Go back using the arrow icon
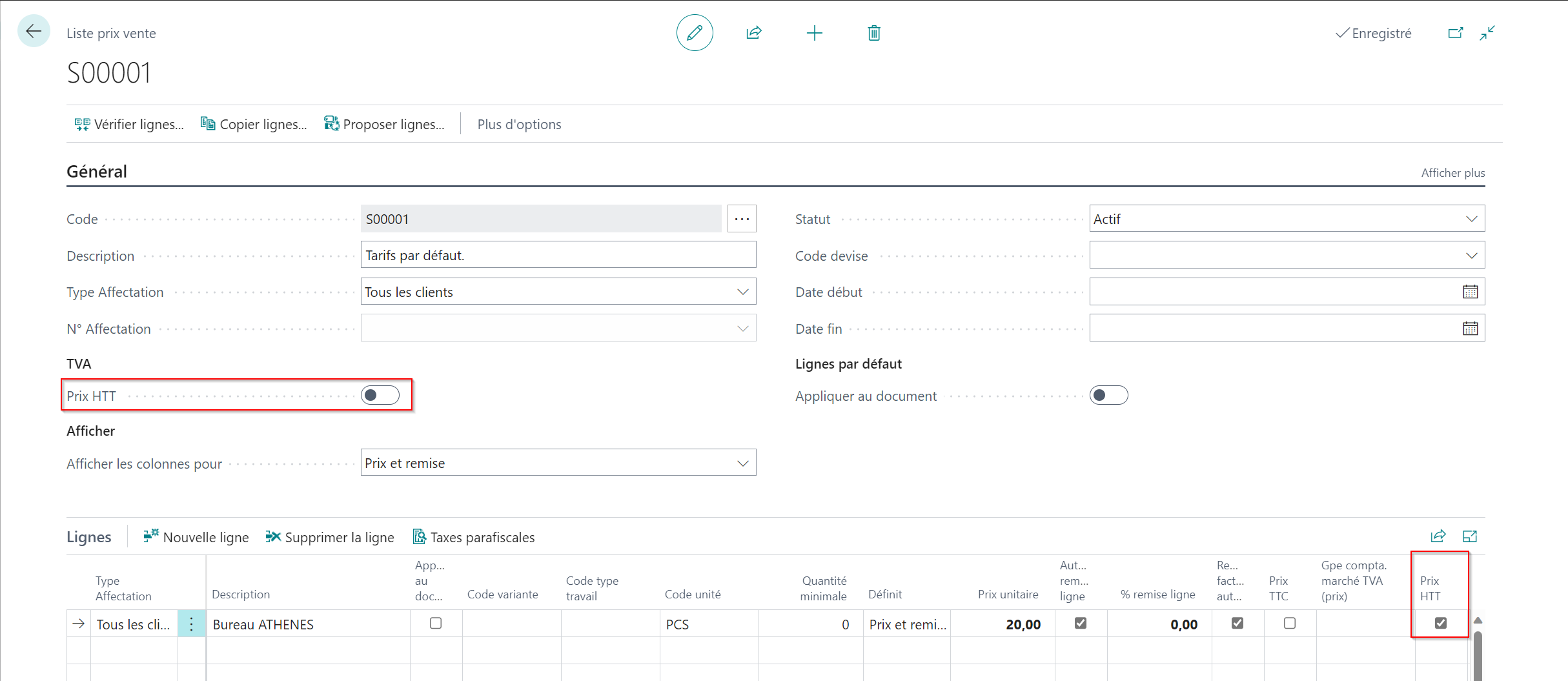1568x681 pixels. click(x=34, y=31)
